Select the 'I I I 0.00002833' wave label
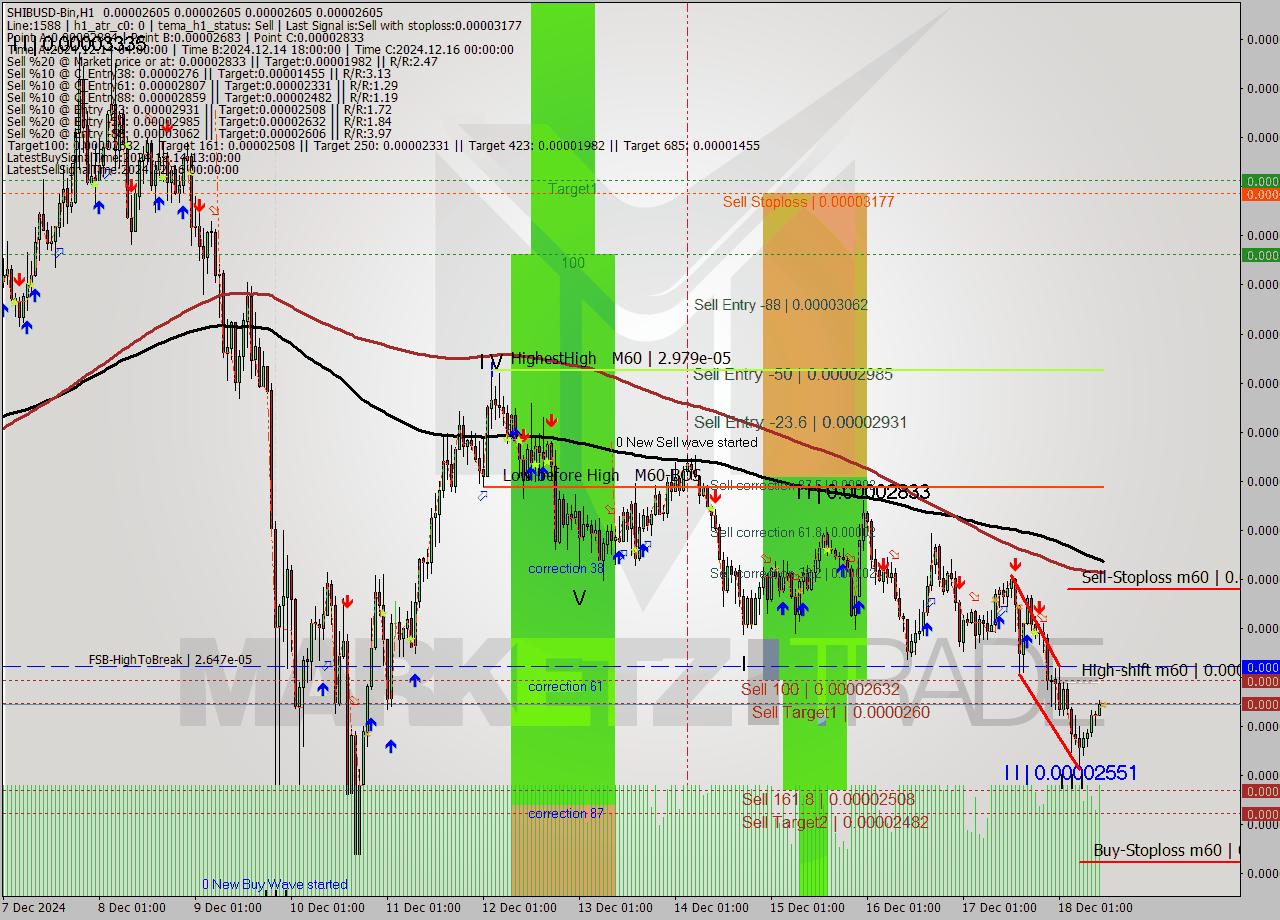This screenshot has width=1280, height=920. (x=863, y=492)
